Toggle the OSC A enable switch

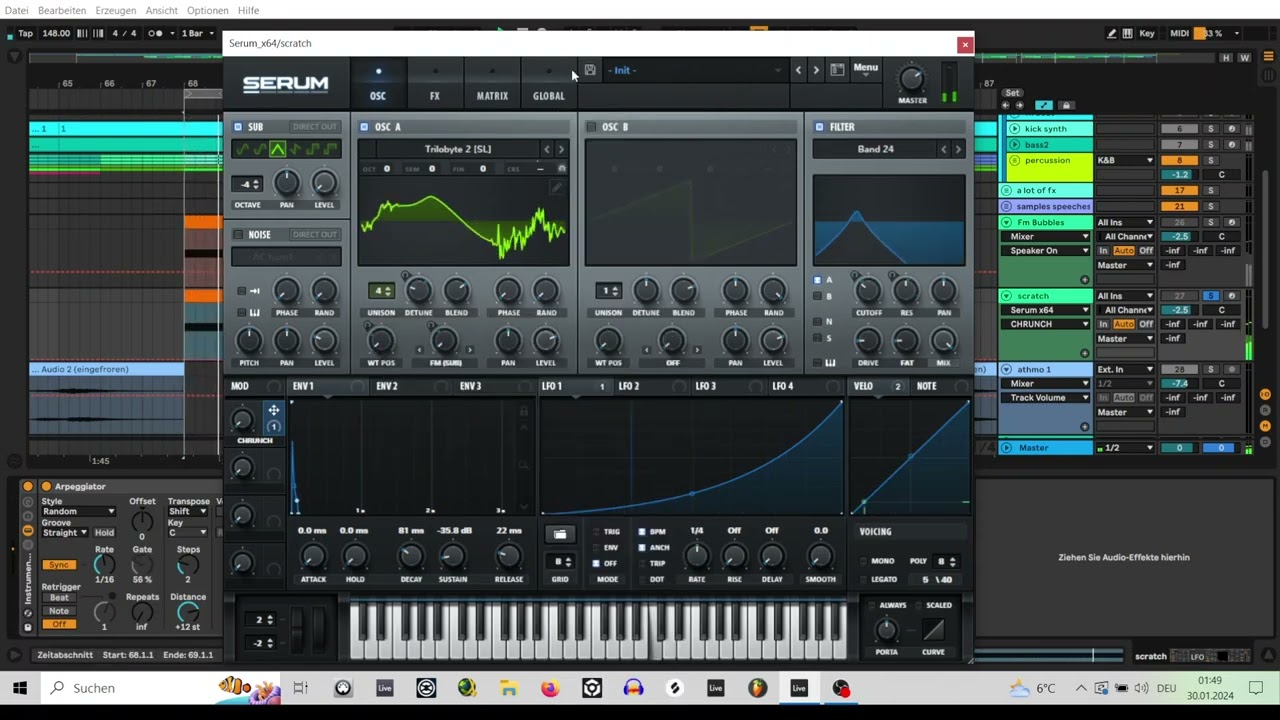(365, 127)
